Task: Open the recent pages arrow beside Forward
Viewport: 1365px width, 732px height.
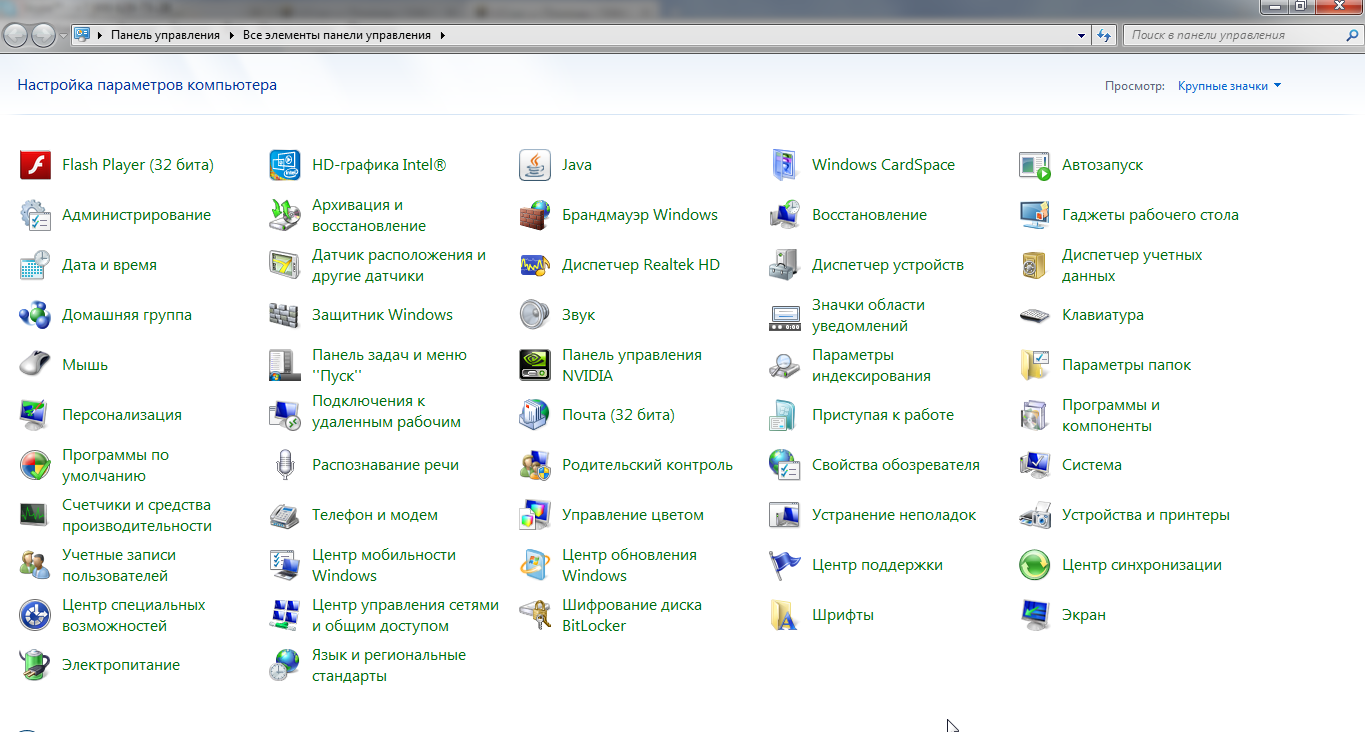Action: (x=64, y=36)
